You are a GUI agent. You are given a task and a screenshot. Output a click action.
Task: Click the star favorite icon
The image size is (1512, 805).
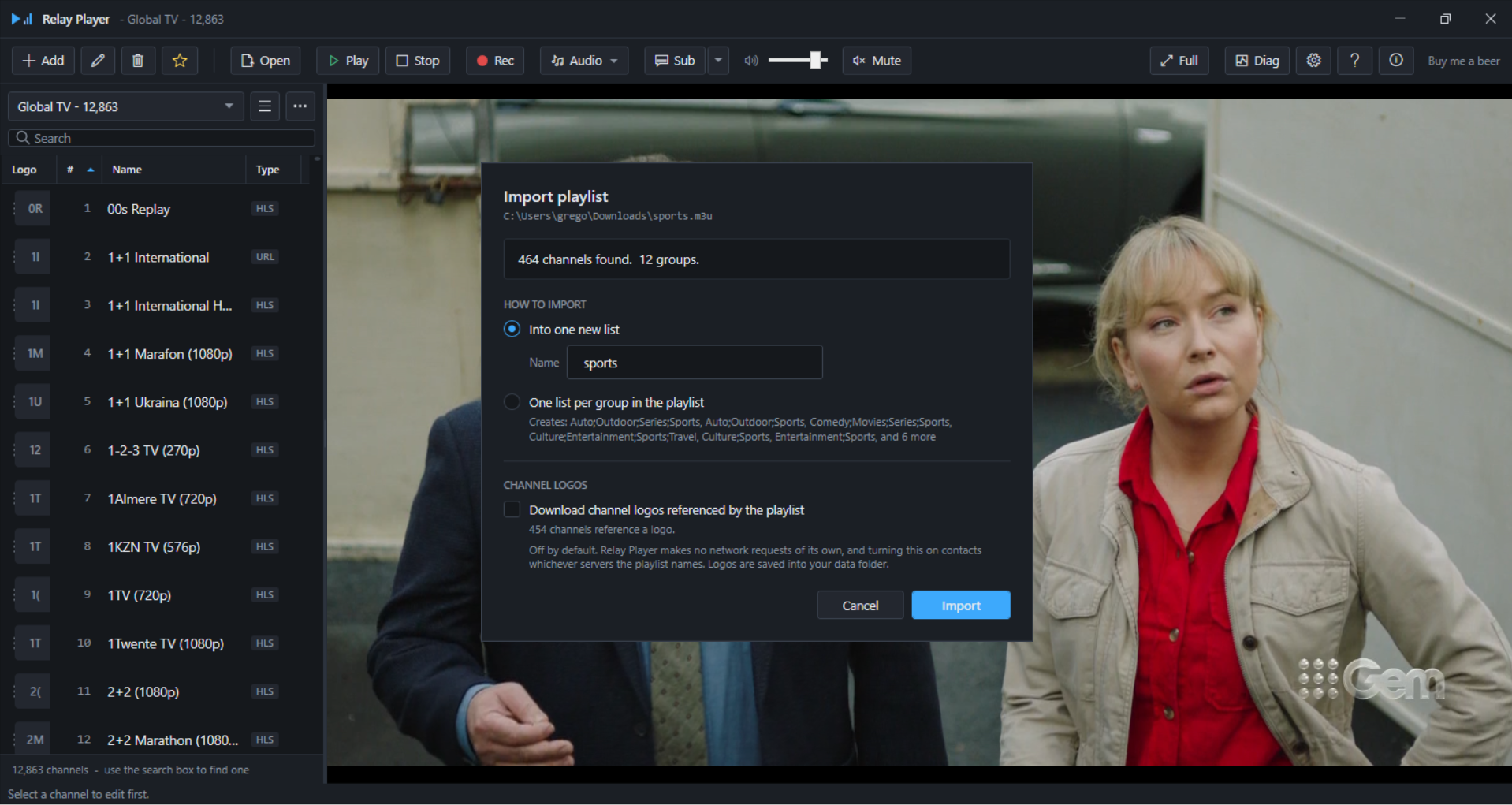[x=180, y=61]
